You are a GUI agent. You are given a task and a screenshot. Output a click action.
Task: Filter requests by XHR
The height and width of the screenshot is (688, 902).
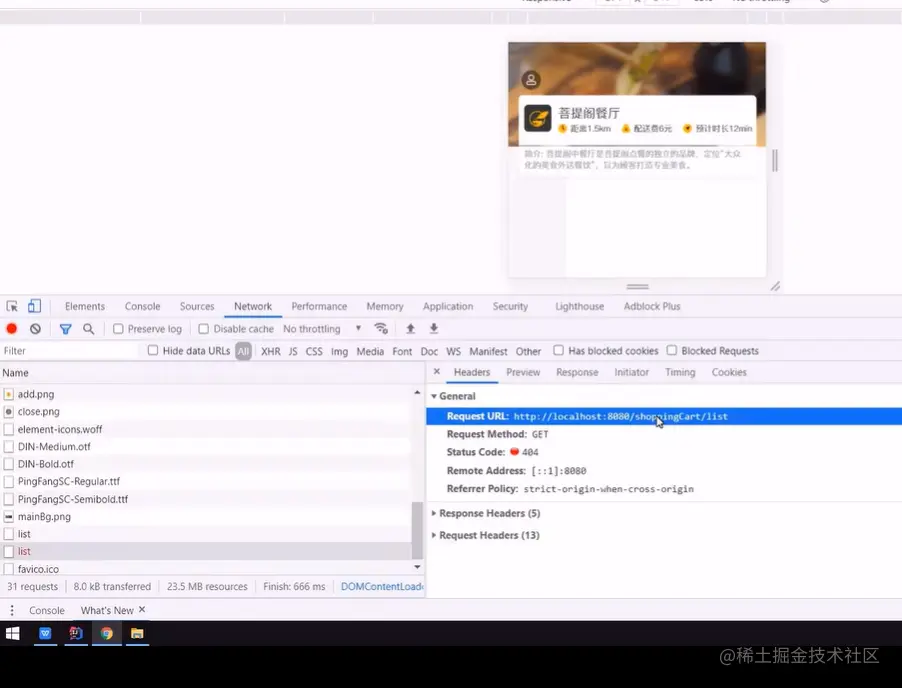point(271,351)
